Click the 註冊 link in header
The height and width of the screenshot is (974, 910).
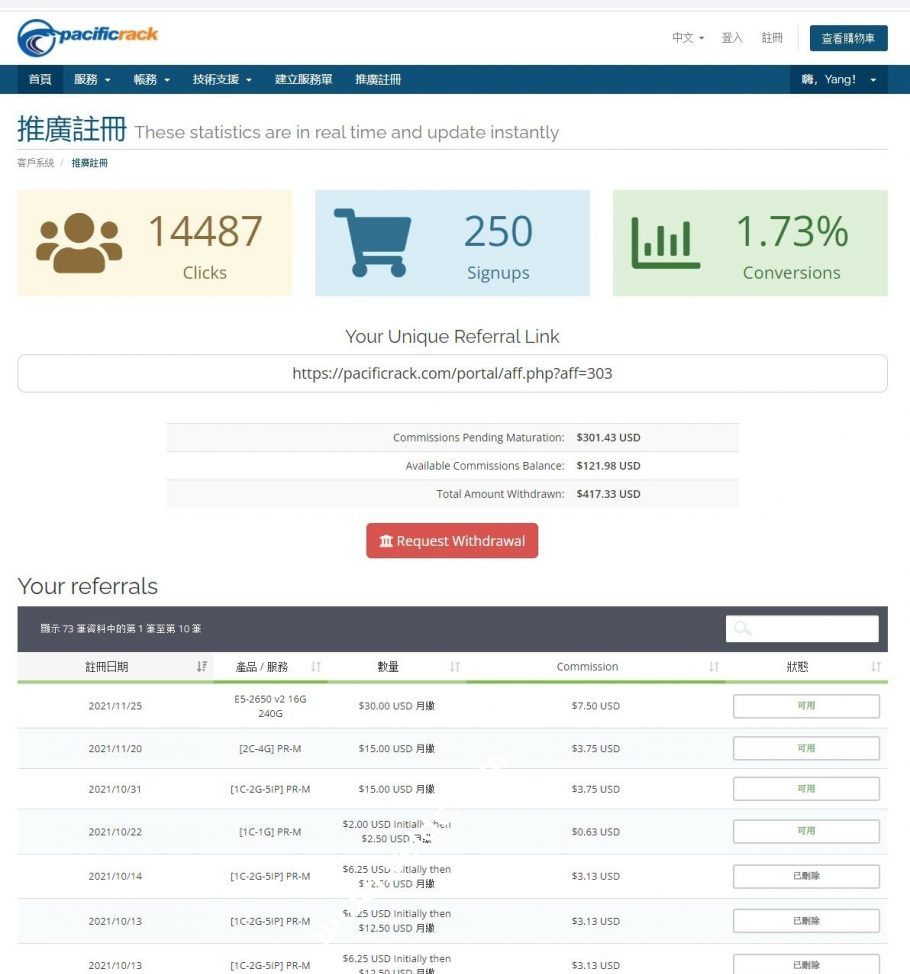click(771, 38)
